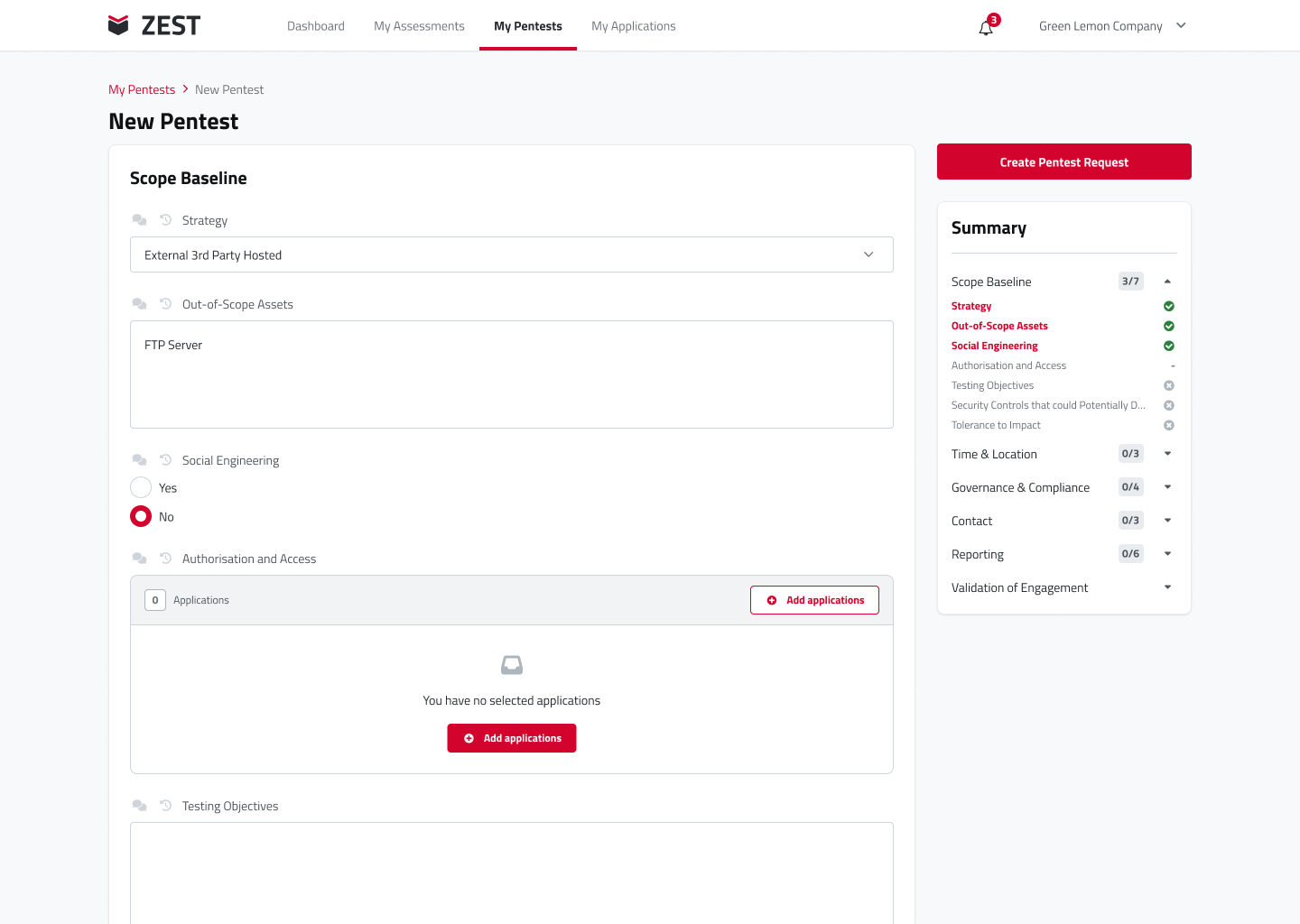Image resolution: width=1300 pixels, height=924 pixels.
Task: Click Create Pentest Request button
Action: (1063, 162)
